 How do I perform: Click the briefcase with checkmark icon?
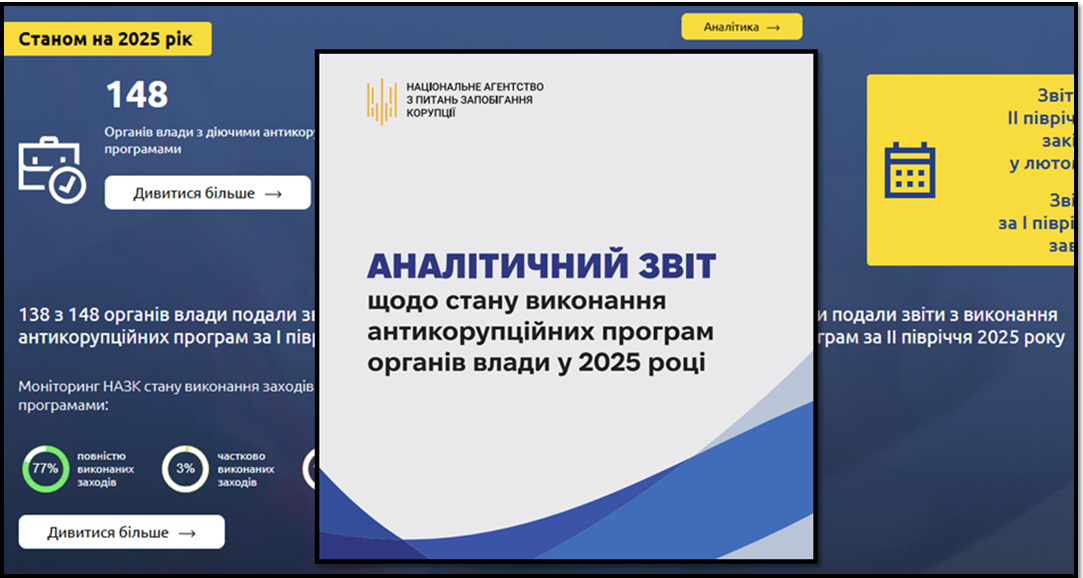52,170
